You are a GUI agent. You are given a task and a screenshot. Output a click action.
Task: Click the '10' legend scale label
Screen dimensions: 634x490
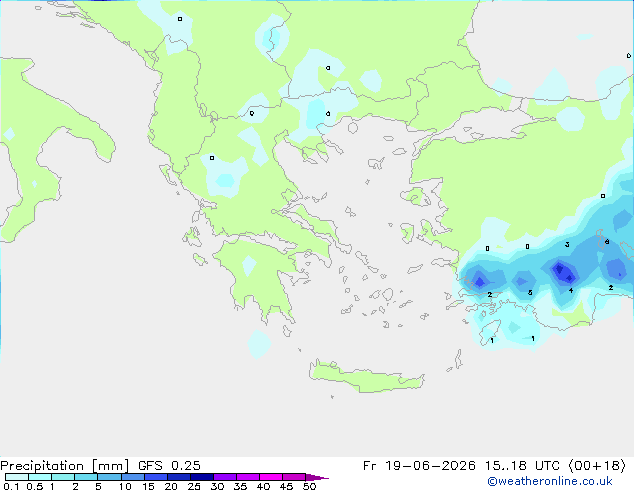click(125, 486)
